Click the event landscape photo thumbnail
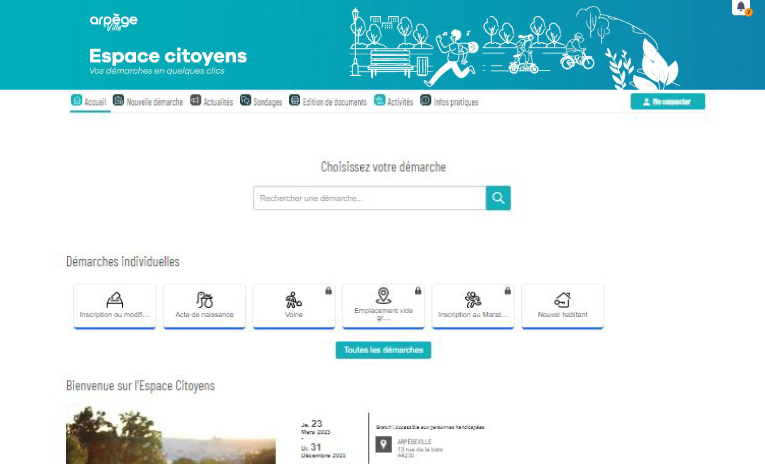This screenshot has height=464, width=765. (x=171, y=434)
